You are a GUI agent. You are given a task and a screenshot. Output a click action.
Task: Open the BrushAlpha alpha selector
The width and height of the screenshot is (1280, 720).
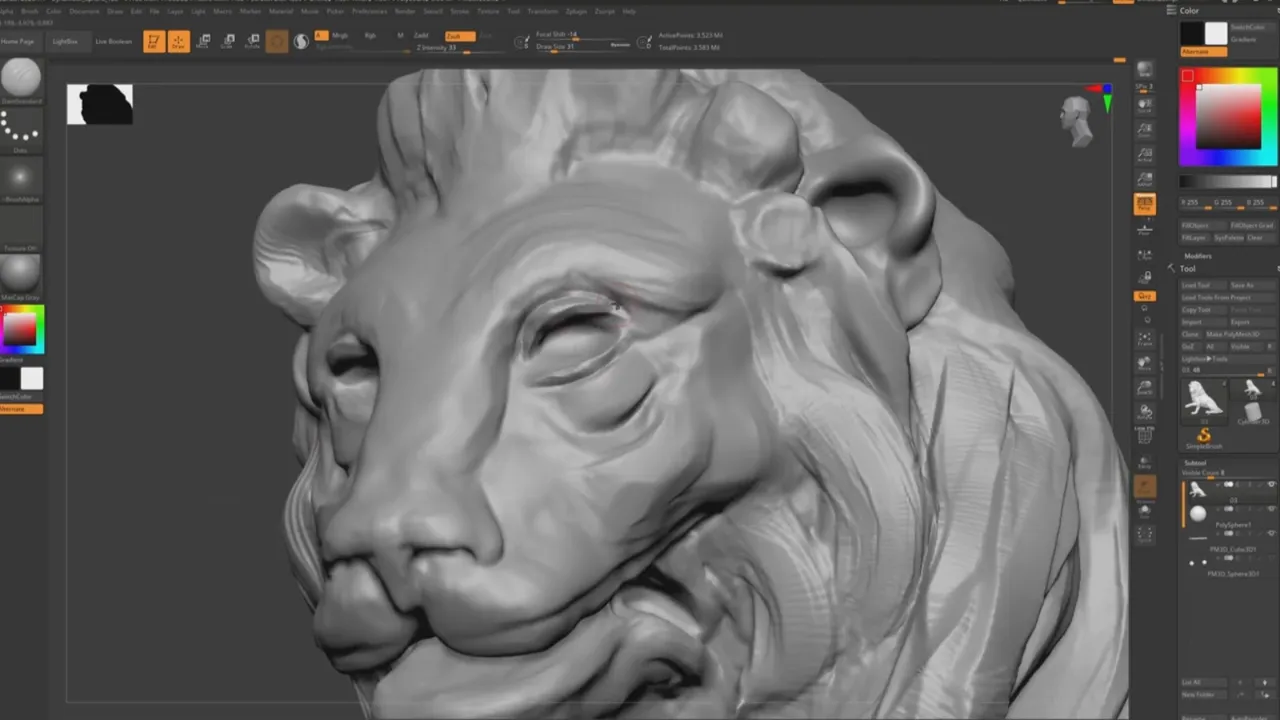[21, 180]
